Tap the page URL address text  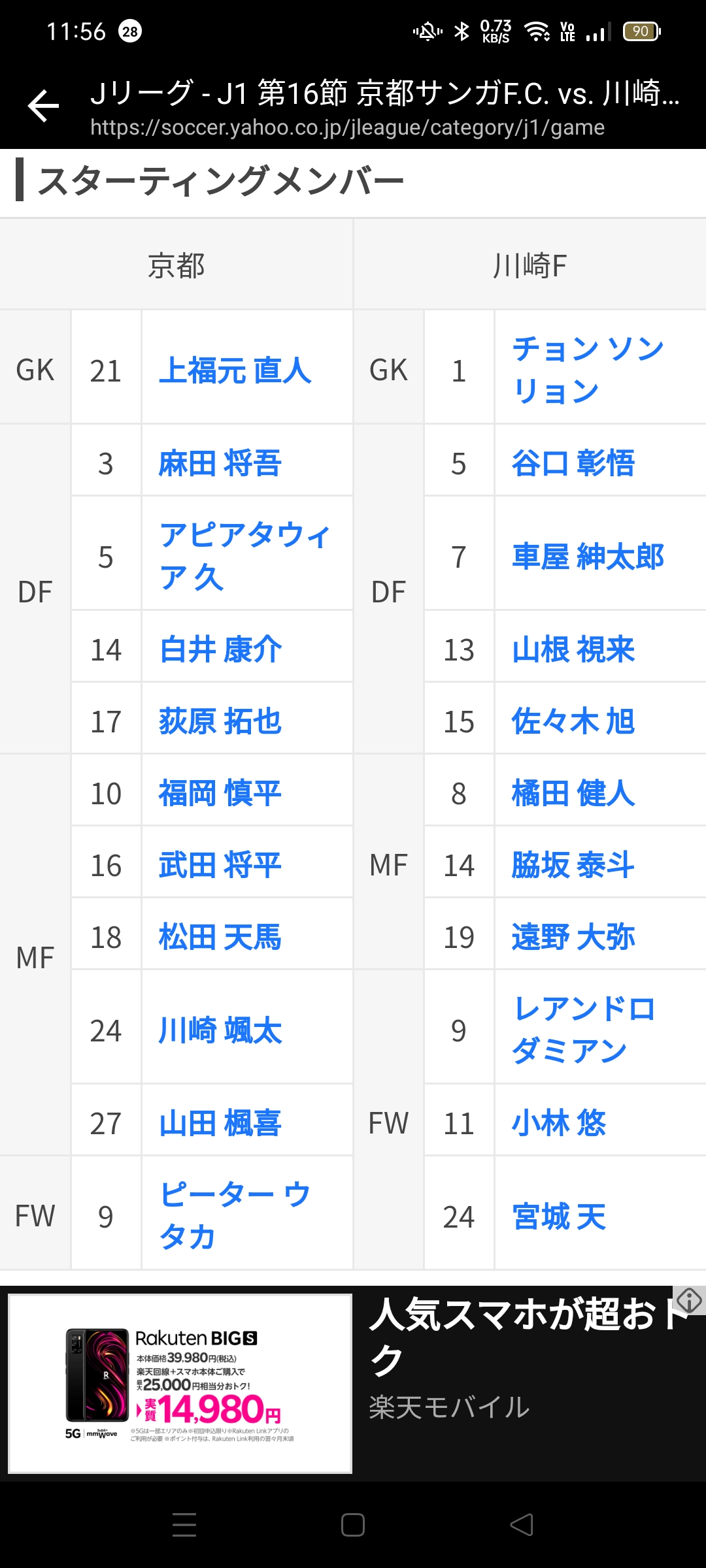click(x=347, y=127)
